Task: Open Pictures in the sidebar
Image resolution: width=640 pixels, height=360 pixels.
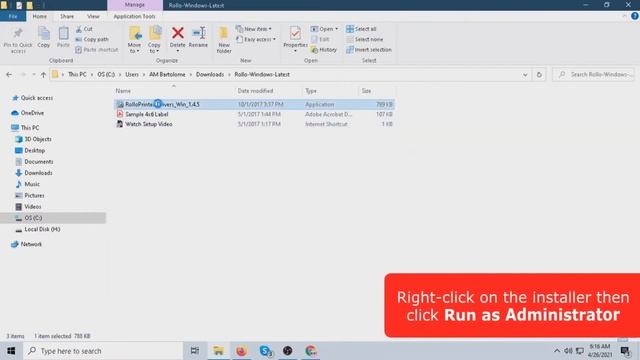Action: pos(30,196)
